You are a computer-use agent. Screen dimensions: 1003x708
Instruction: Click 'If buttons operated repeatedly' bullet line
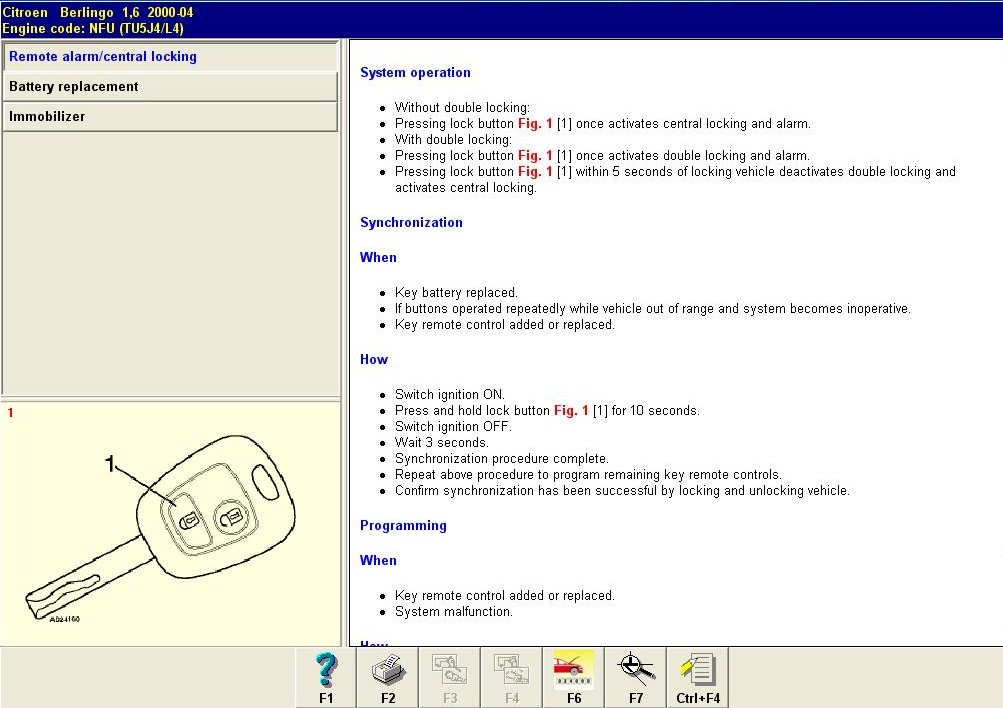(x=652, y=309)
